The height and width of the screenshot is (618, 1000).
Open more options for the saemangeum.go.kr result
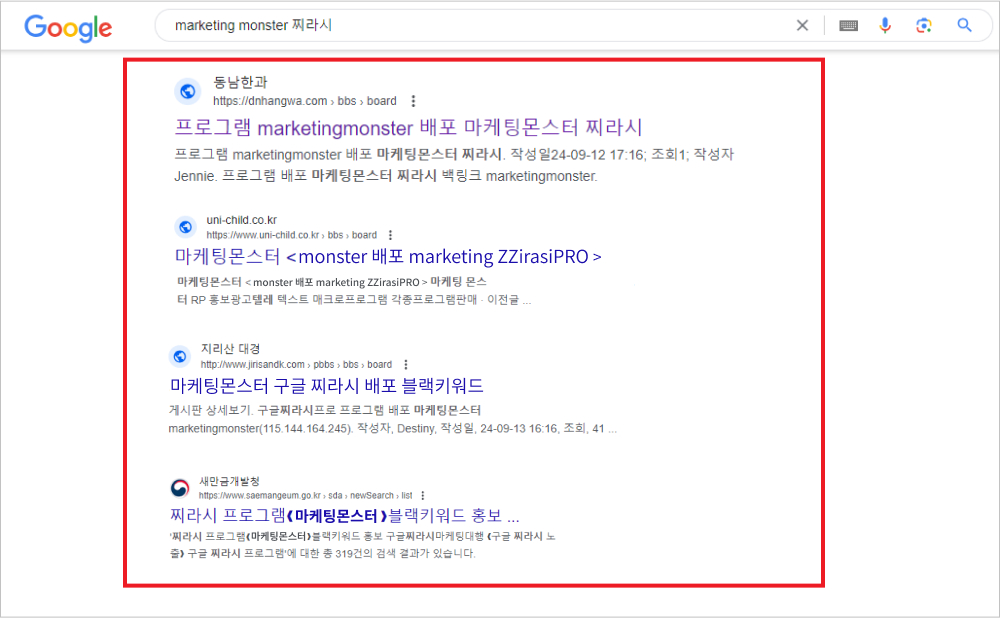pos(422,496)
